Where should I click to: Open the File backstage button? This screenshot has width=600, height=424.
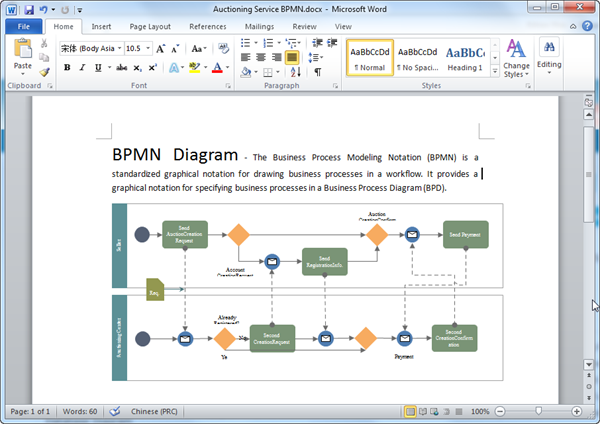point(23,26)
